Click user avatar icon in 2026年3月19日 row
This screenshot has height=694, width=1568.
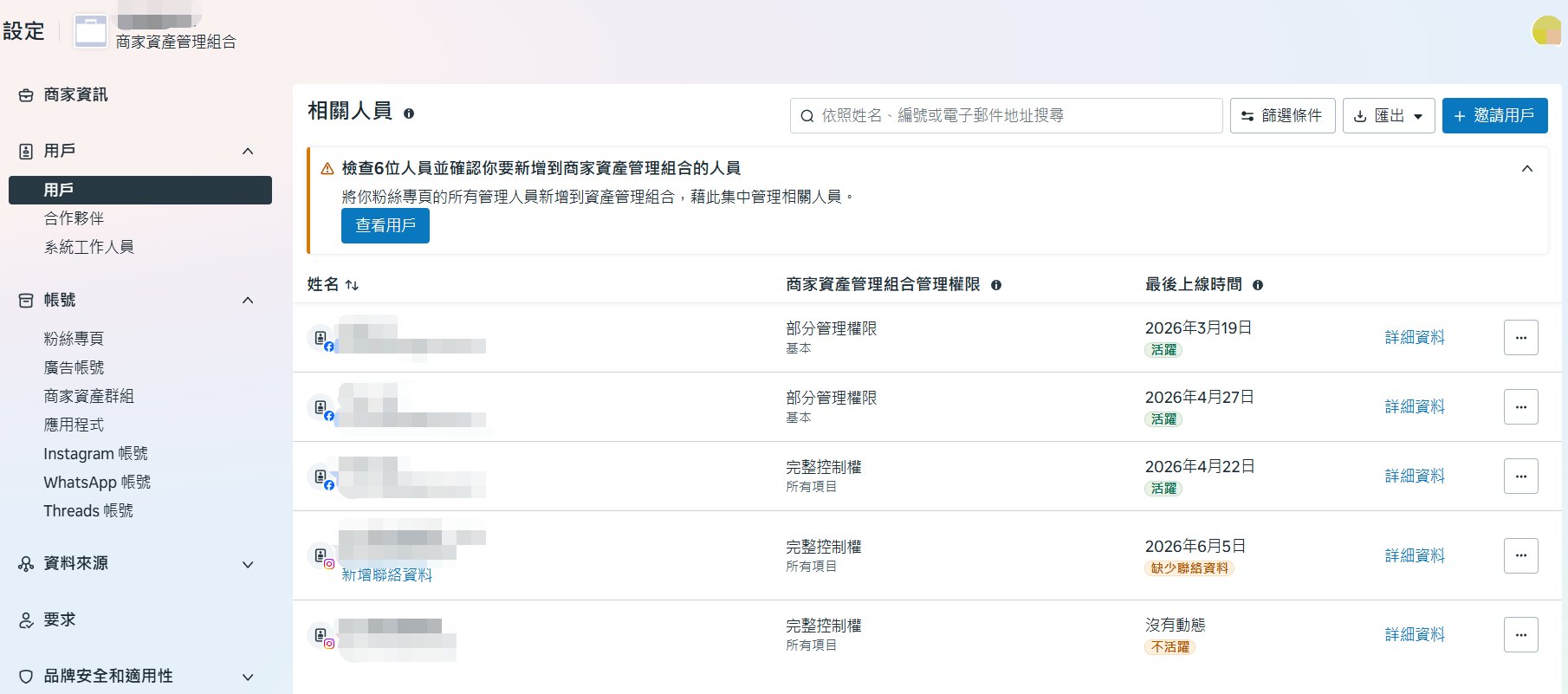322,339
